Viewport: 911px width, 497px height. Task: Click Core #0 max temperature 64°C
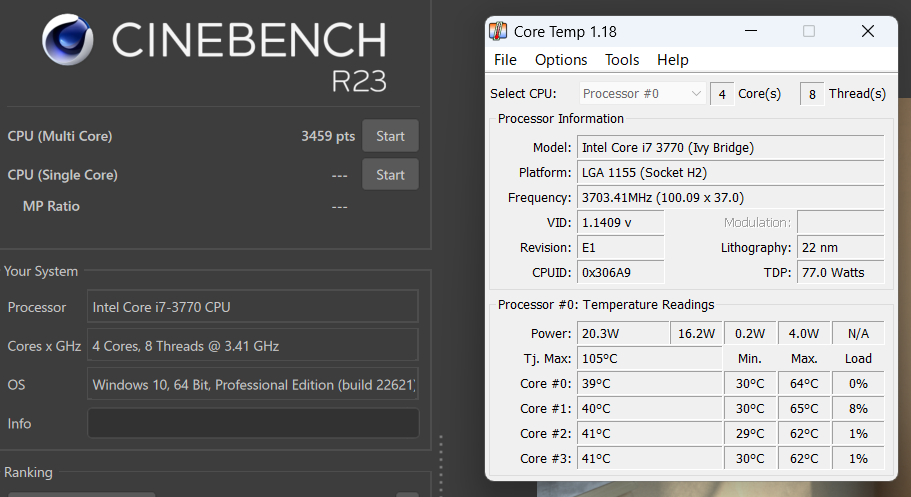(x=804, y=384)
